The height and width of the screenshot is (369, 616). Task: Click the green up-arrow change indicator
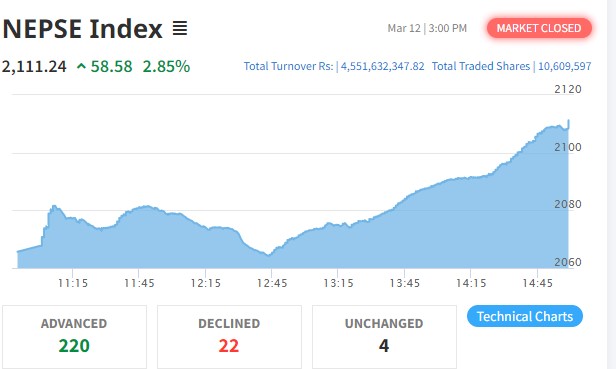click(x=81, y=66)
